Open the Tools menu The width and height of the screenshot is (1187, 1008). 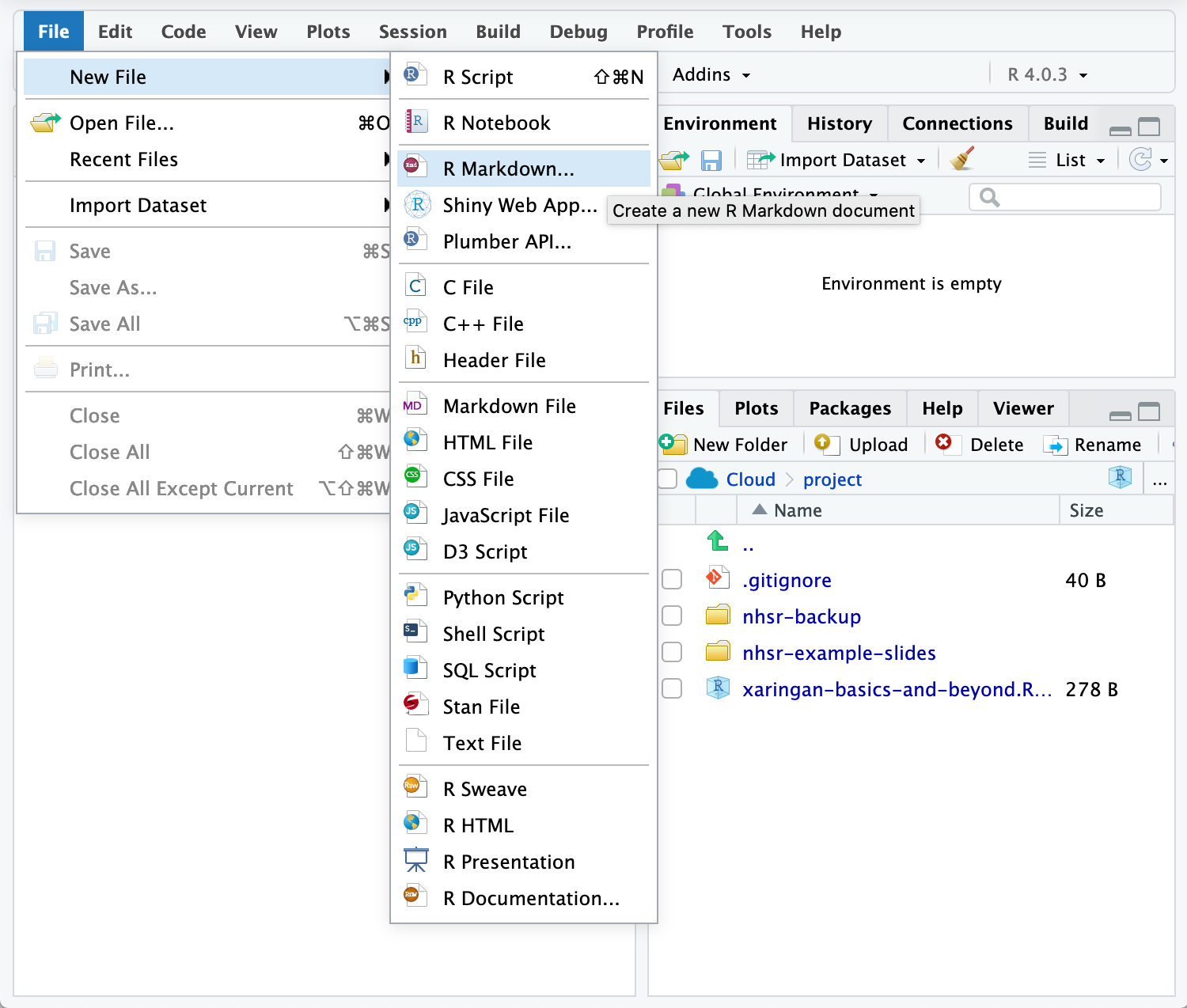pyautogui.click(x=746, y=32)
